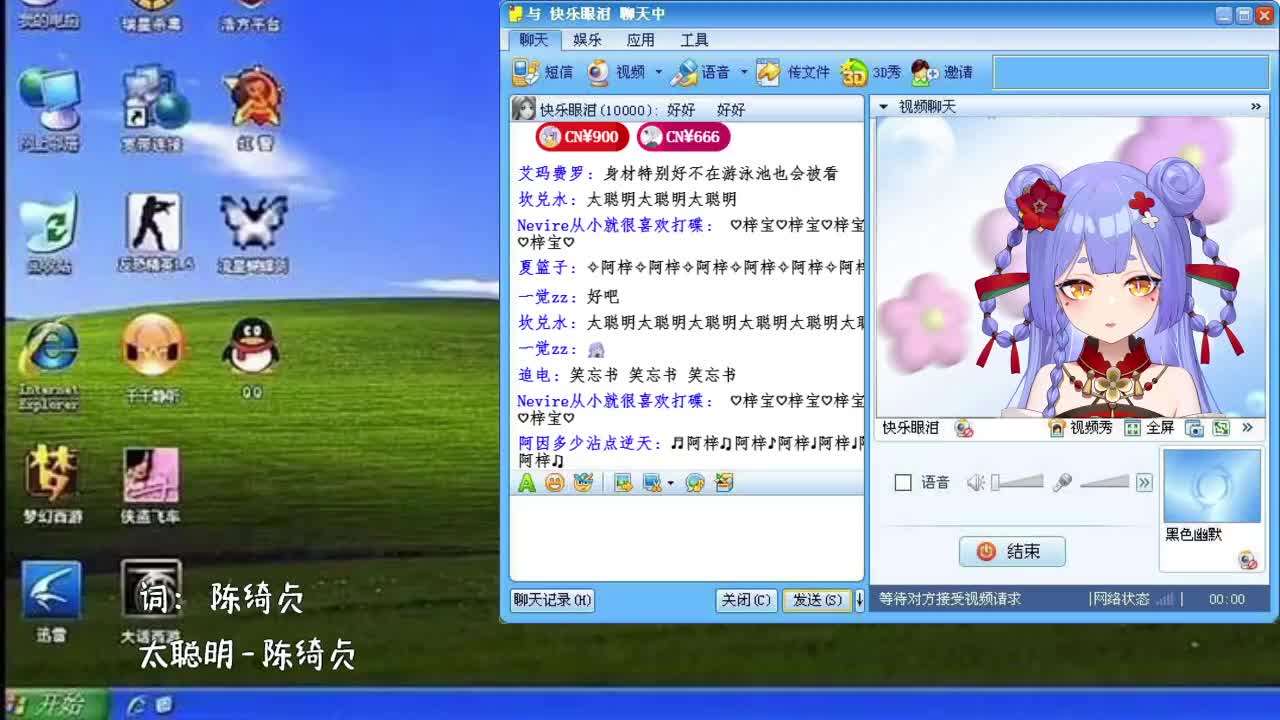This screenshot has height=720, width=1280.
Task: Click the message input text area
Action: [x=686, y=537]
